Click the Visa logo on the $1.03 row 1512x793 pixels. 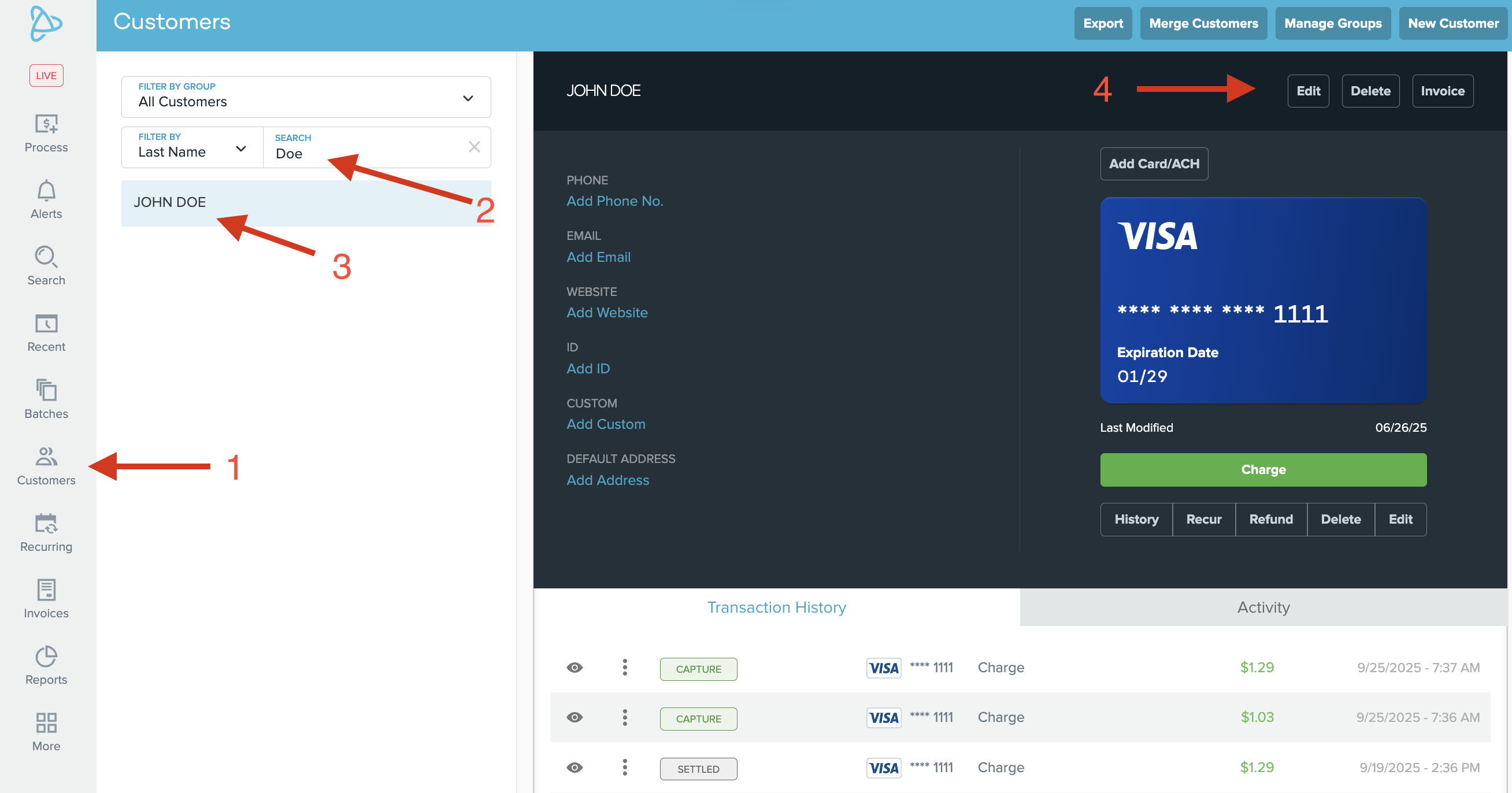(x=883, y=717)
